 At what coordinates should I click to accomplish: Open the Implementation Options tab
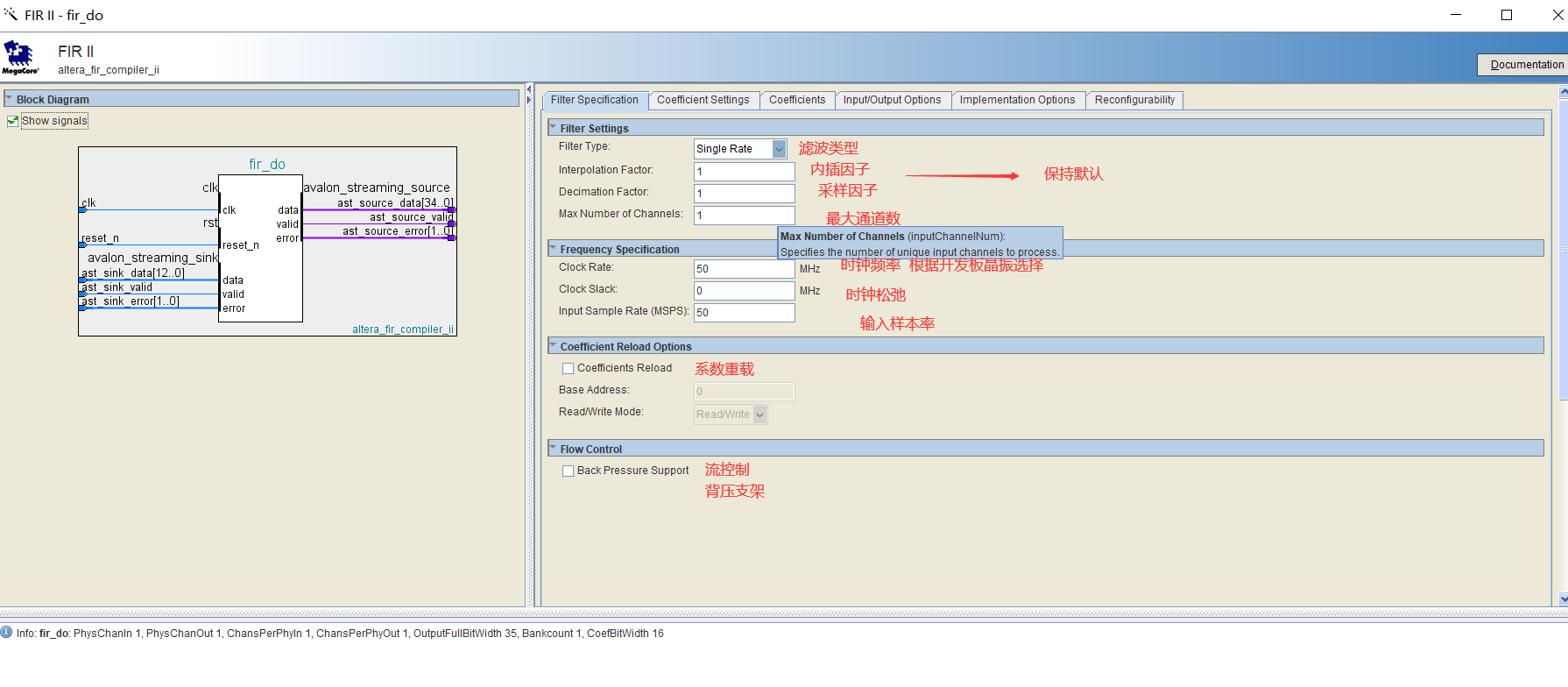(x=1017, y=100)
